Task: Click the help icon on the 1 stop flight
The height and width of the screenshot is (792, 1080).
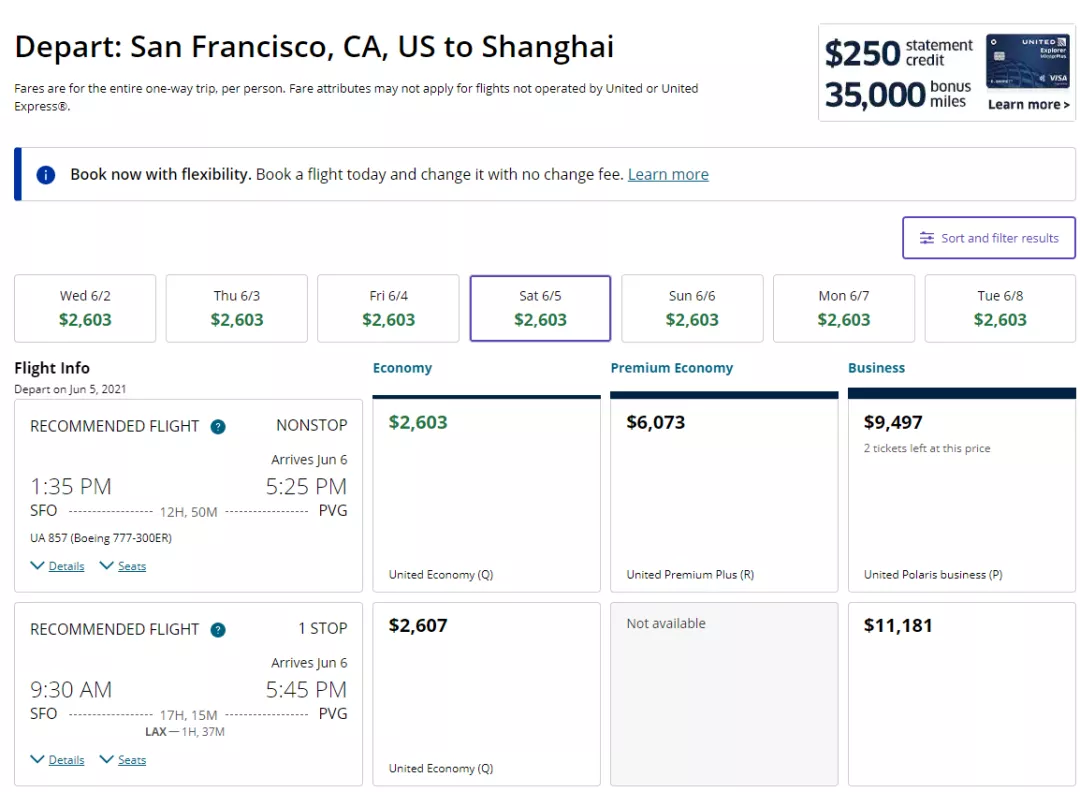Action: coord(217,630)
